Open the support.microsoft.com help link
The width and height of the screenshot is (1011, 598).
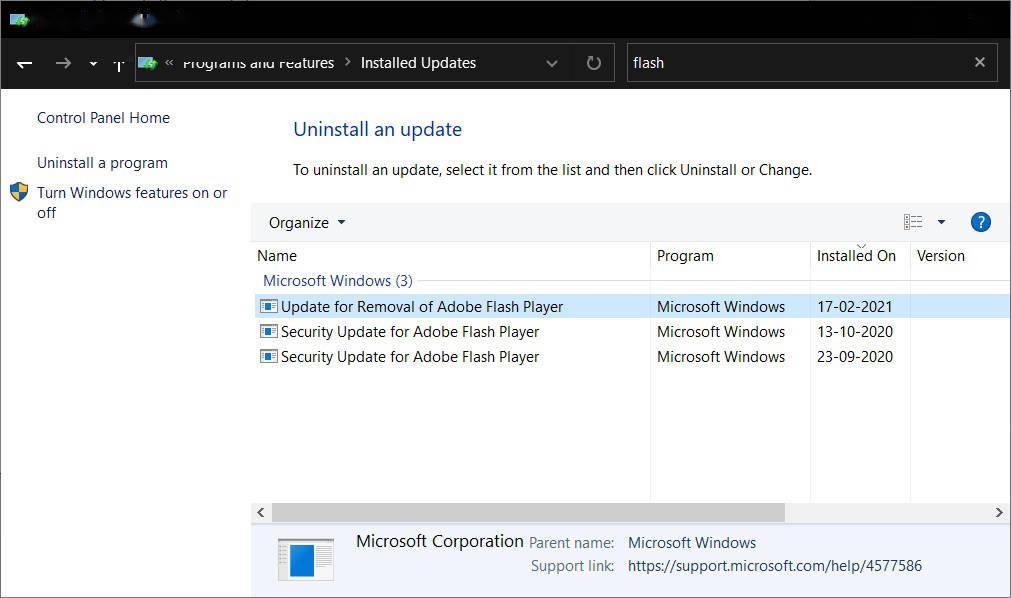[x=774, y=566]
